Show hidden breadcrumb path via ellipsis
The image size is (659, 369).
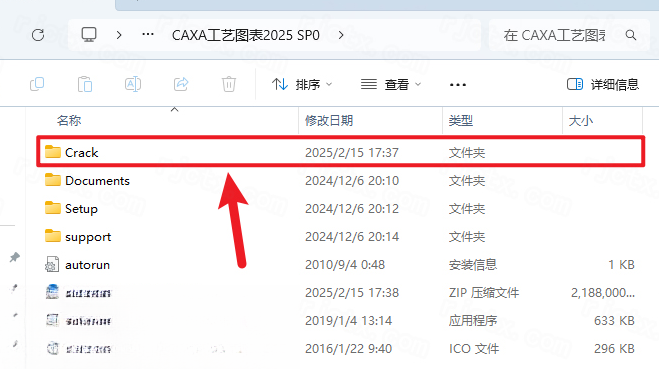[x=148, y=34]
